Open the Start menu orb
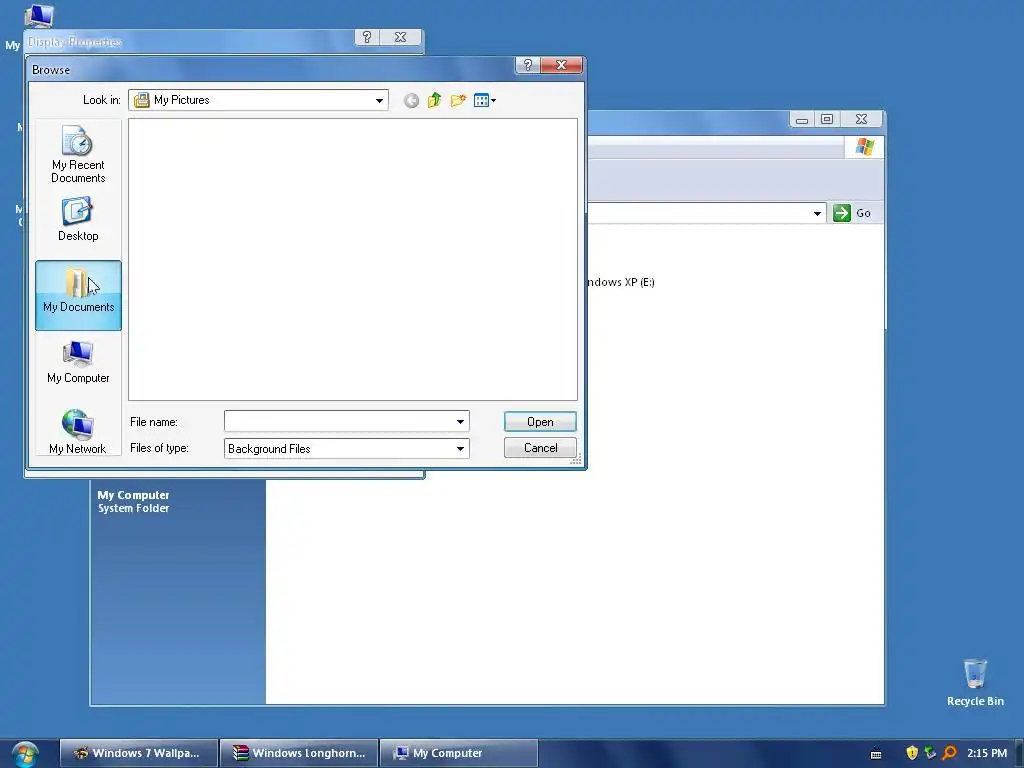Image resolution: width=1024 pixels, height=768 pixels. click(x=25, y=754)
